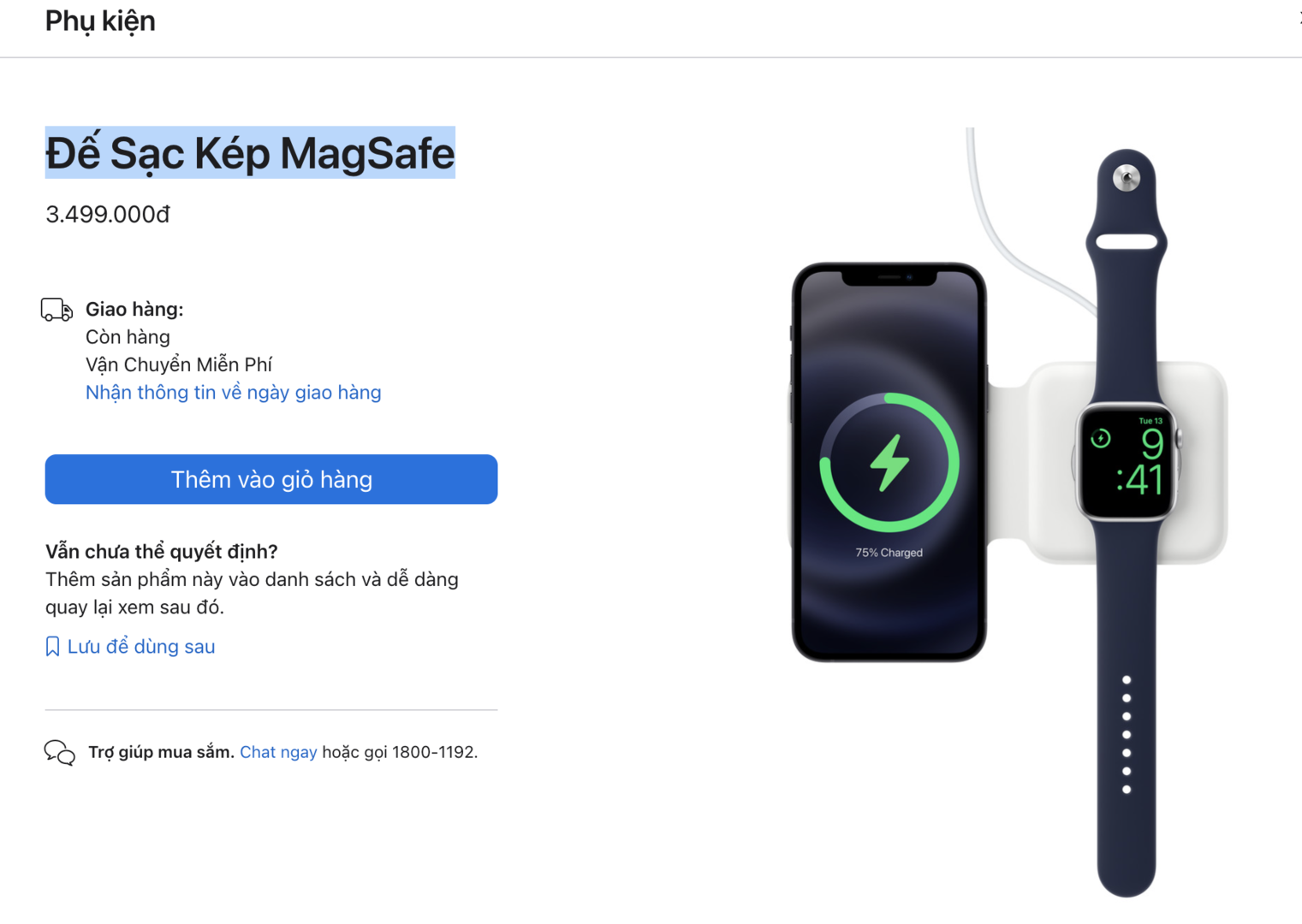Click the Phụ kiện header title
Image resolution: width=1302 pixels, height=924 pixels.
coord(100,21)
